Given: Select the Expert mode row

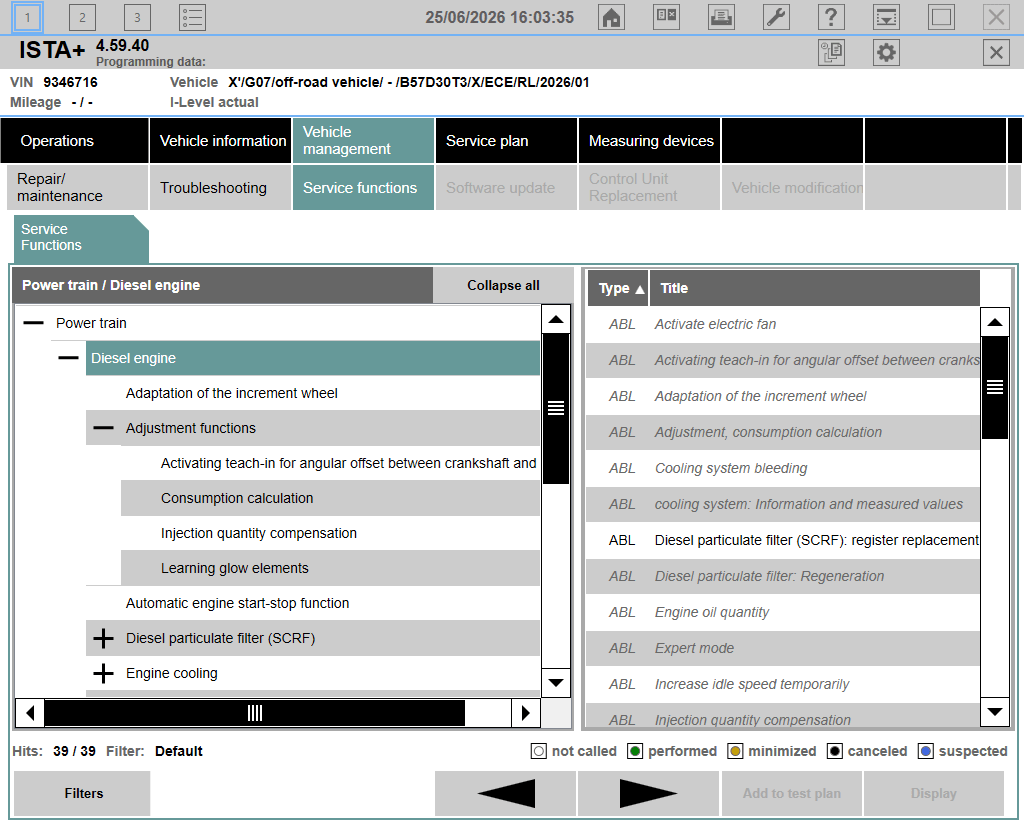Looking at the screenshot, I should (782, 648).
